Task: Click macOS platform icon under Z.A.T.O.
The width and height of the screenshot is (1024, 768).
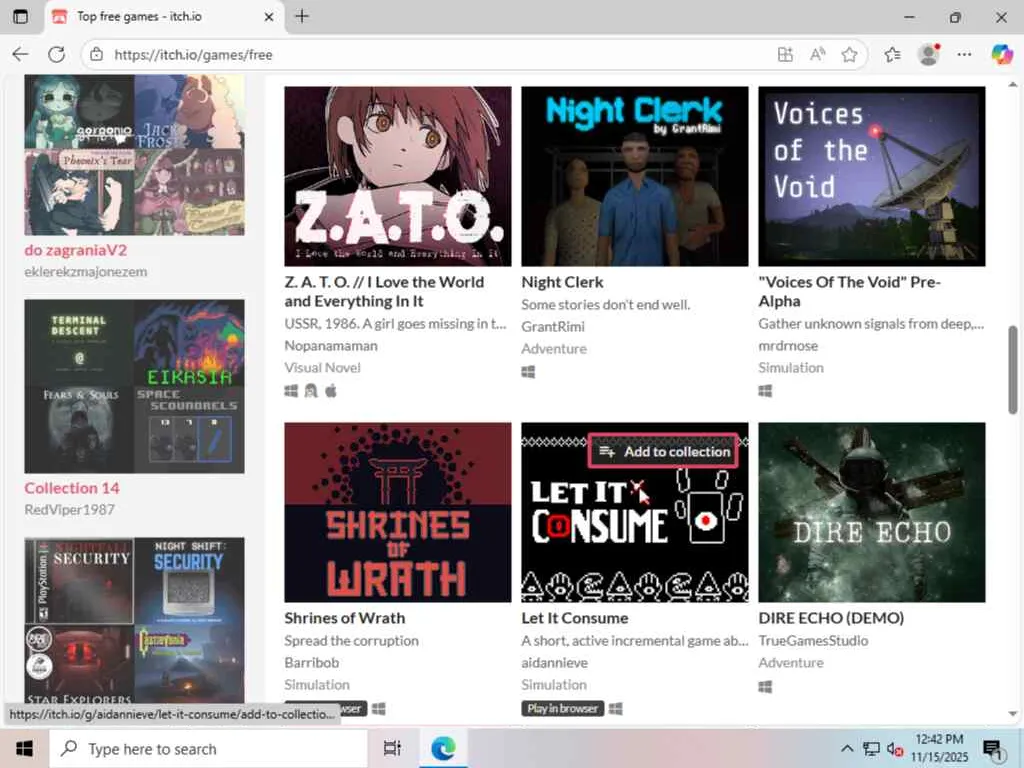Action: coord(330,391)
